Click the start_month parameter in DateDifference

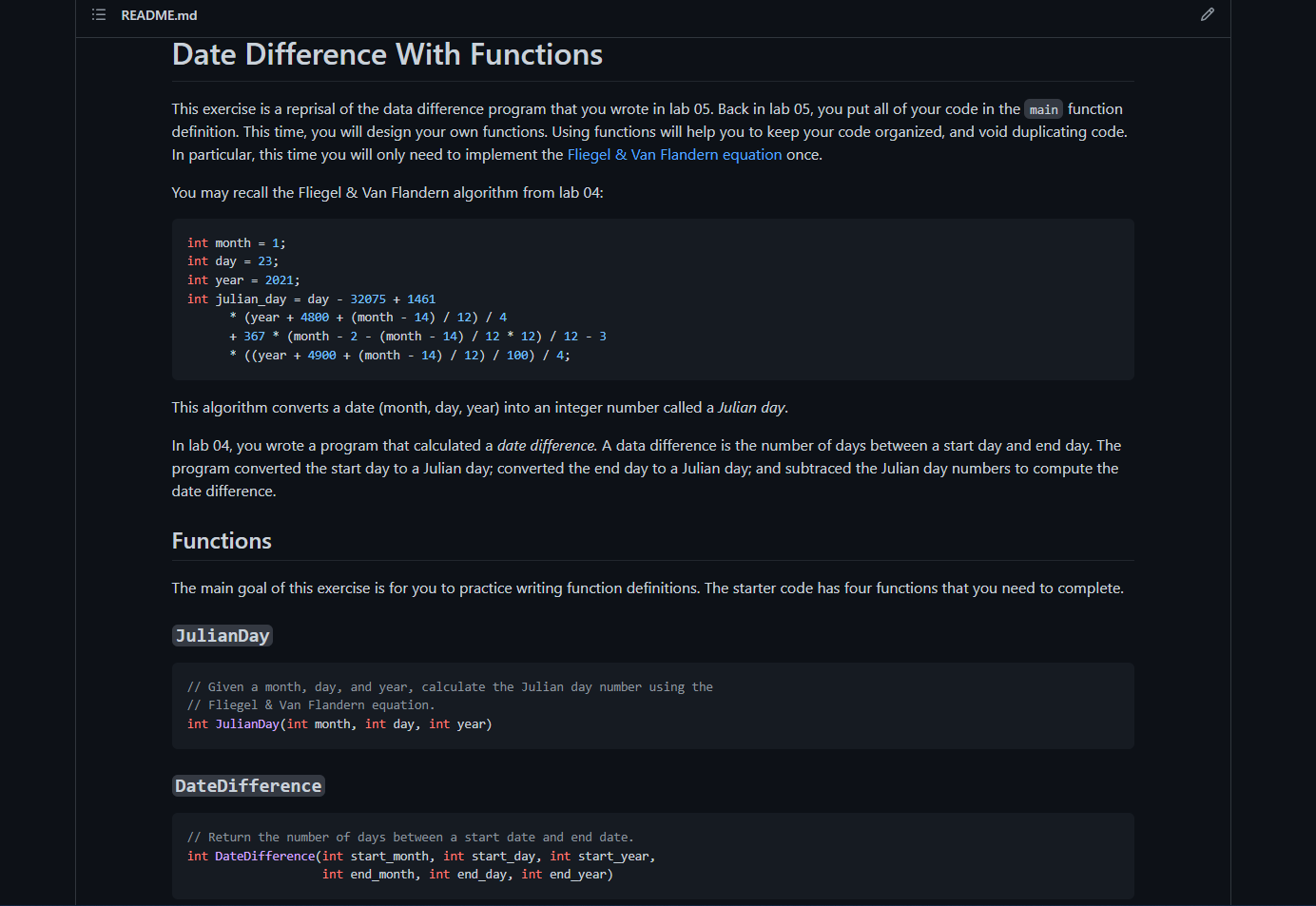[x=390, y=856]
